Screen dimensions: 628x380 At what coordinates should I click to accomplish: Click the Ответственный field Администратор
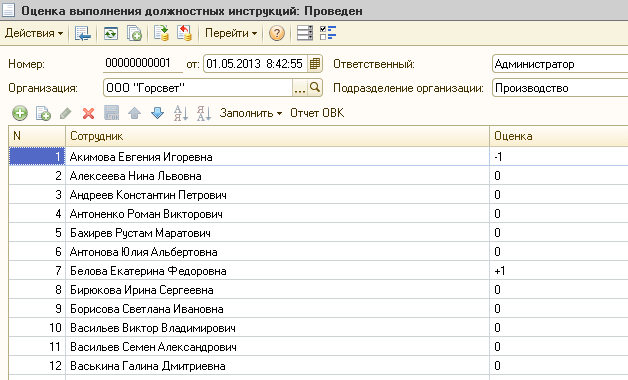pos(560,64)
